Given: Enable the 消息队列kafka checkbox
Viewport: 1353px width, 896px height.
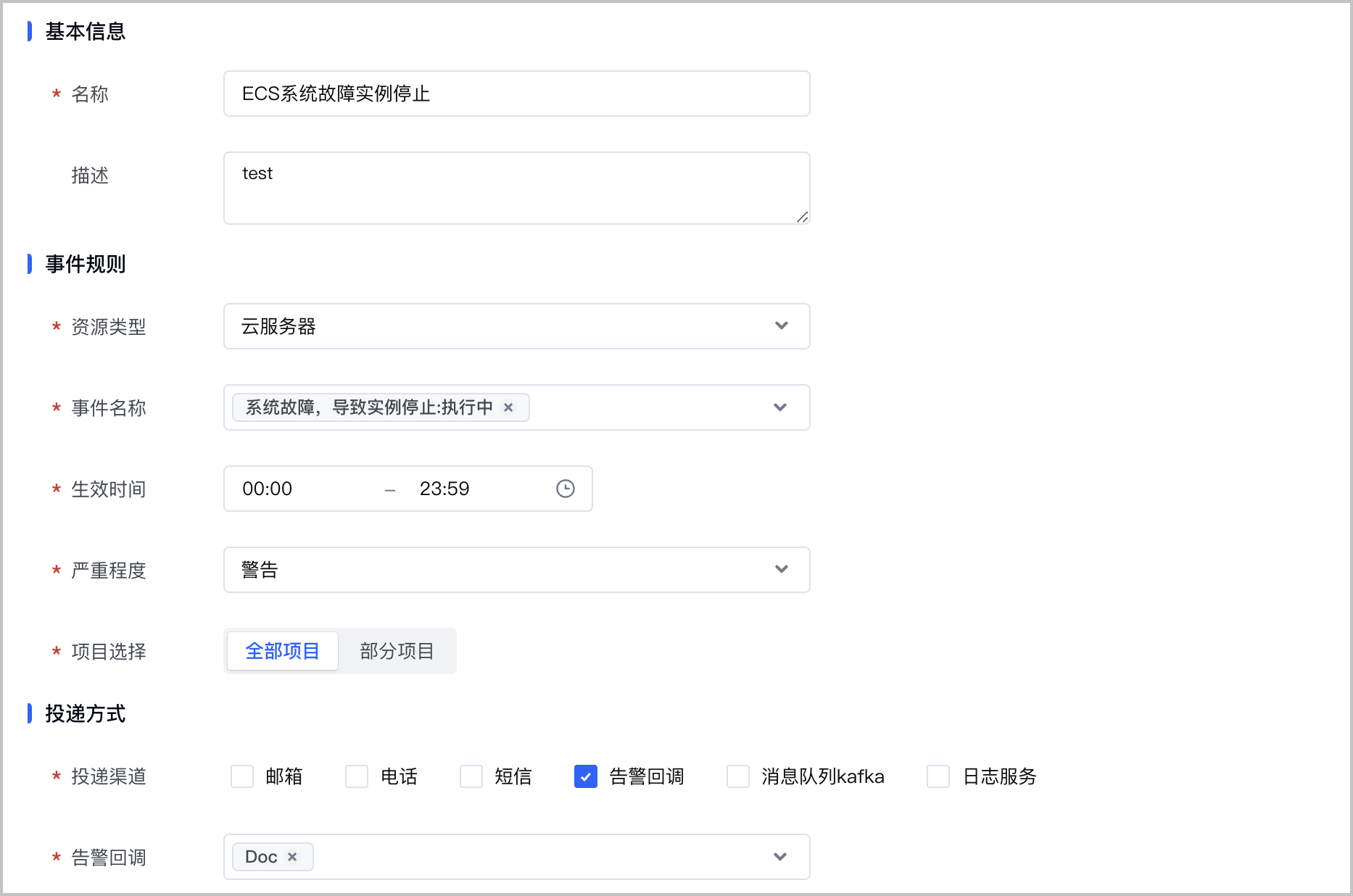Looking at the screenshot, I should pyautogui.click(x=738, y=776).
